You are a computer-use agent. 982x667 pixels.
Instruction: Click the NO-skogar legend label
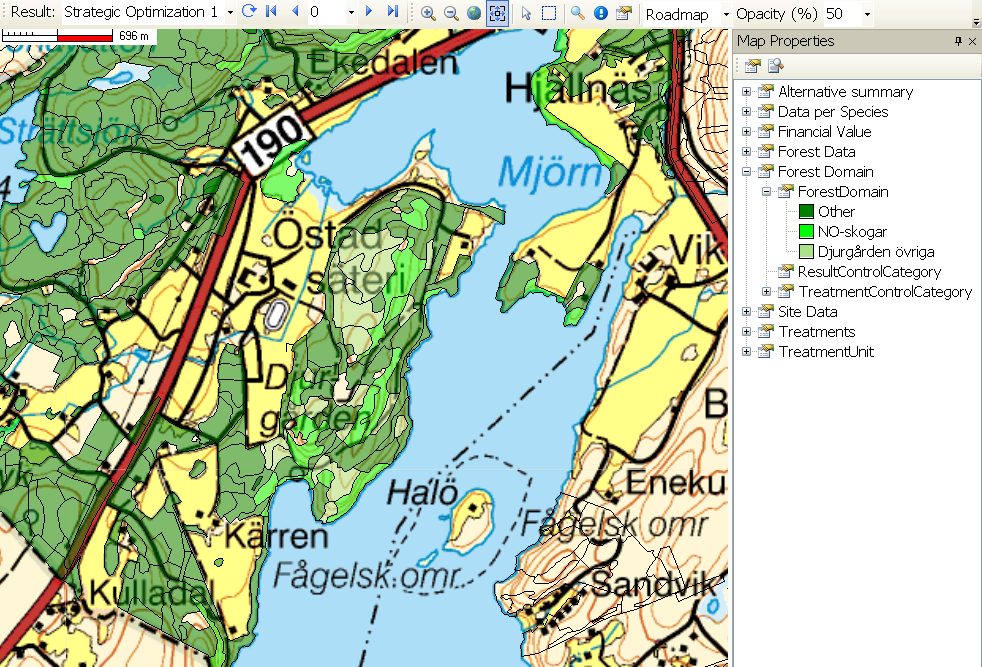click(852, 232)
